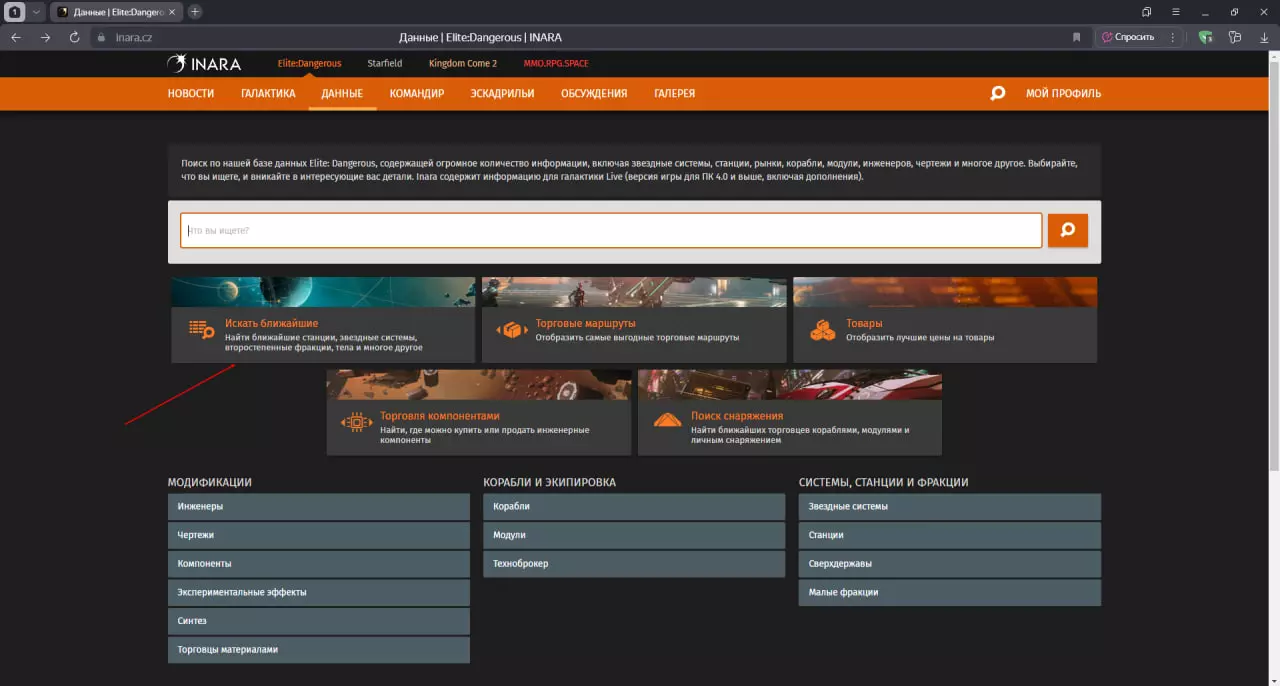1280x686 pixels.
Task: Open the 'Синтез' list item
Action: click(319, 620)
